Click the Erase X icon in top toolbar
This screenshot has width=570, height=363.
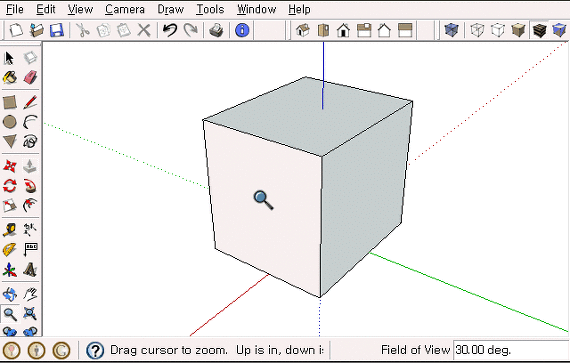click(144, 30)
